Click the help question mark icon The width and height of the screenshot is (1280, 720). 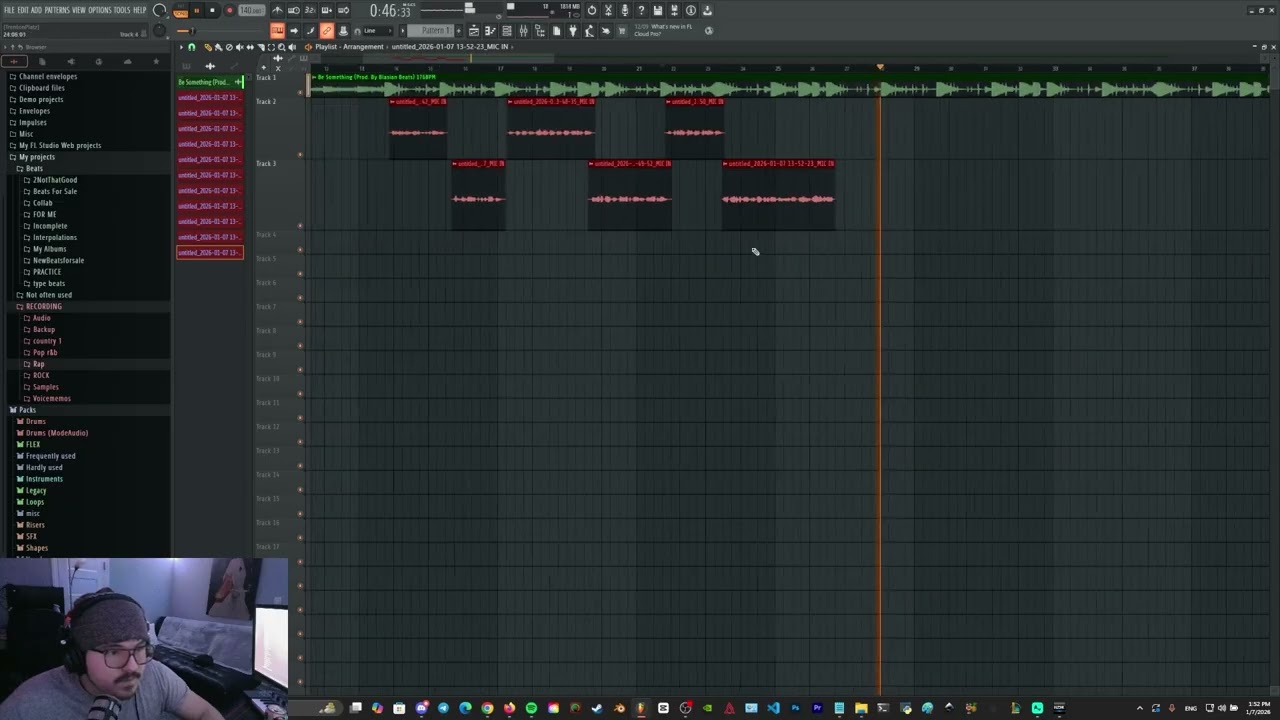[x=641, y=10]
